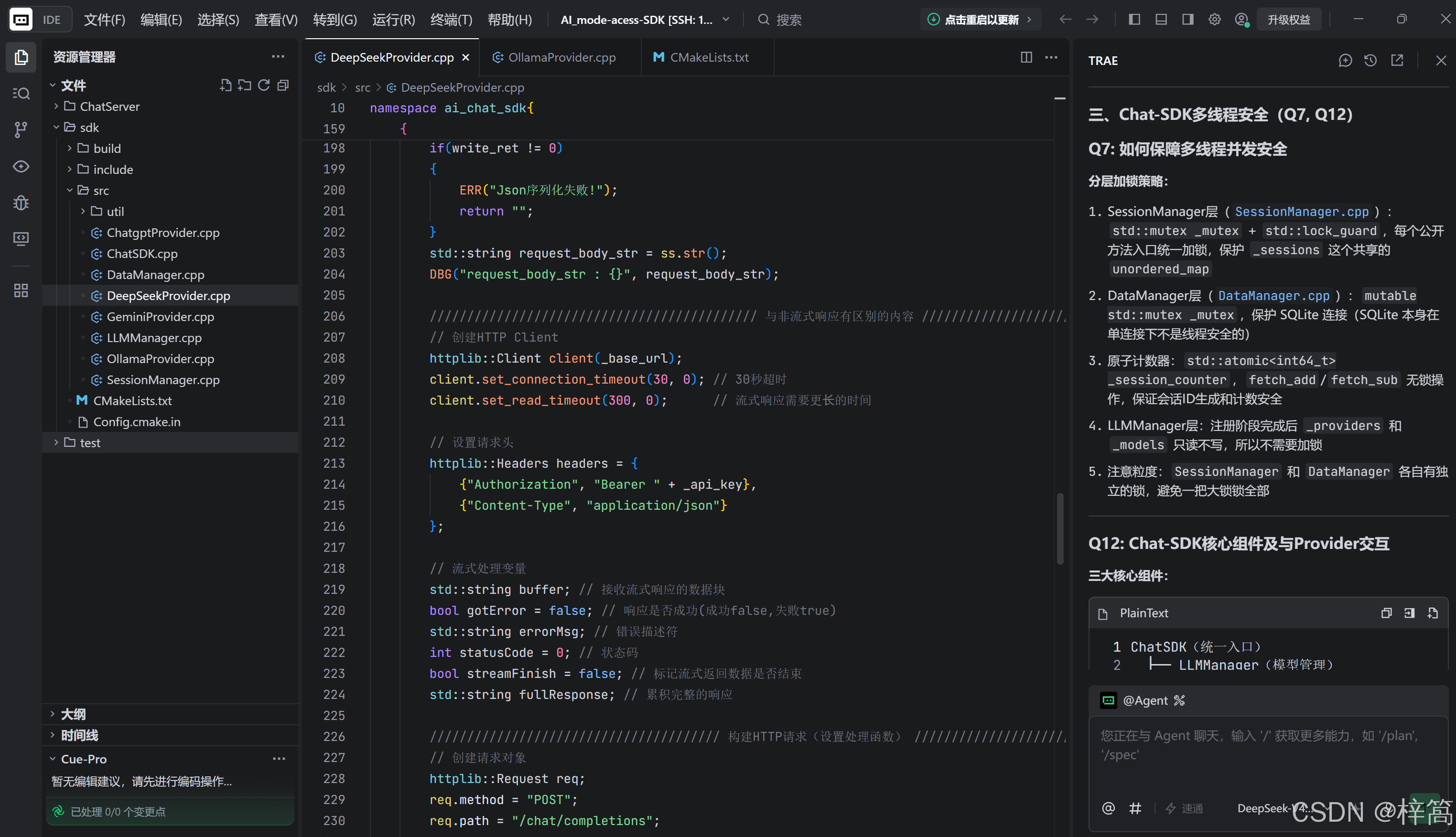
Task: Open the 帮助(H) menu
Action: pyautogui.click(x=510, y=20)
